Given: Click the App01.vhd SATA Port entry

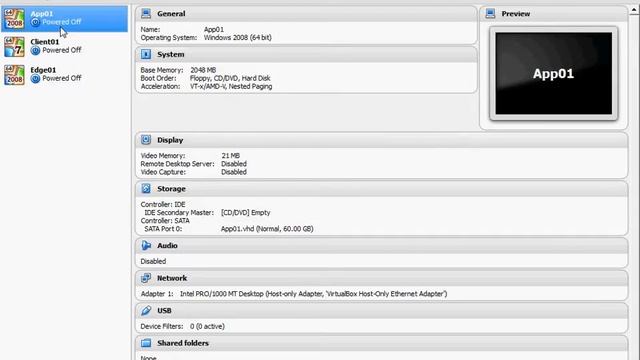Looking at the screenshot, I should pyautogui.click(x=267, y=229).
